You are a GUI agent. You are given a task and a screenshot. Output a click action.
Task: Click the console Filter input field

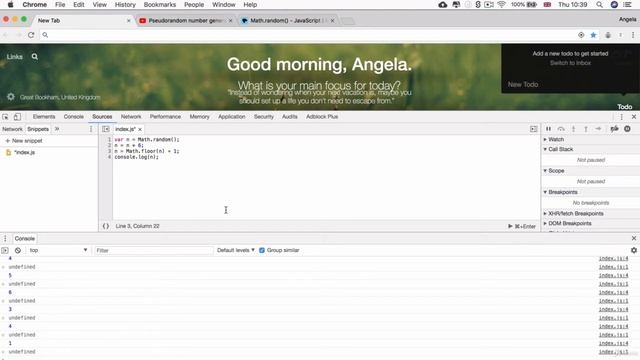pos(153,250)
